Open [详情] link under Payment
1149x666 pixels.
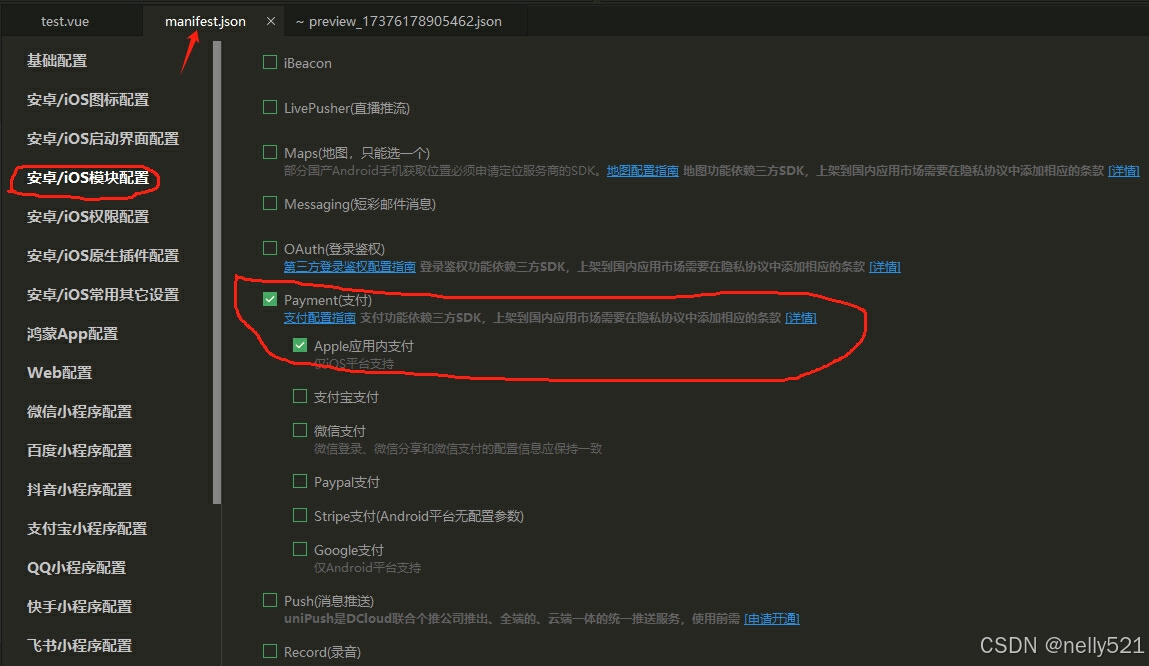pyautogui.click(x=800, y=318)
